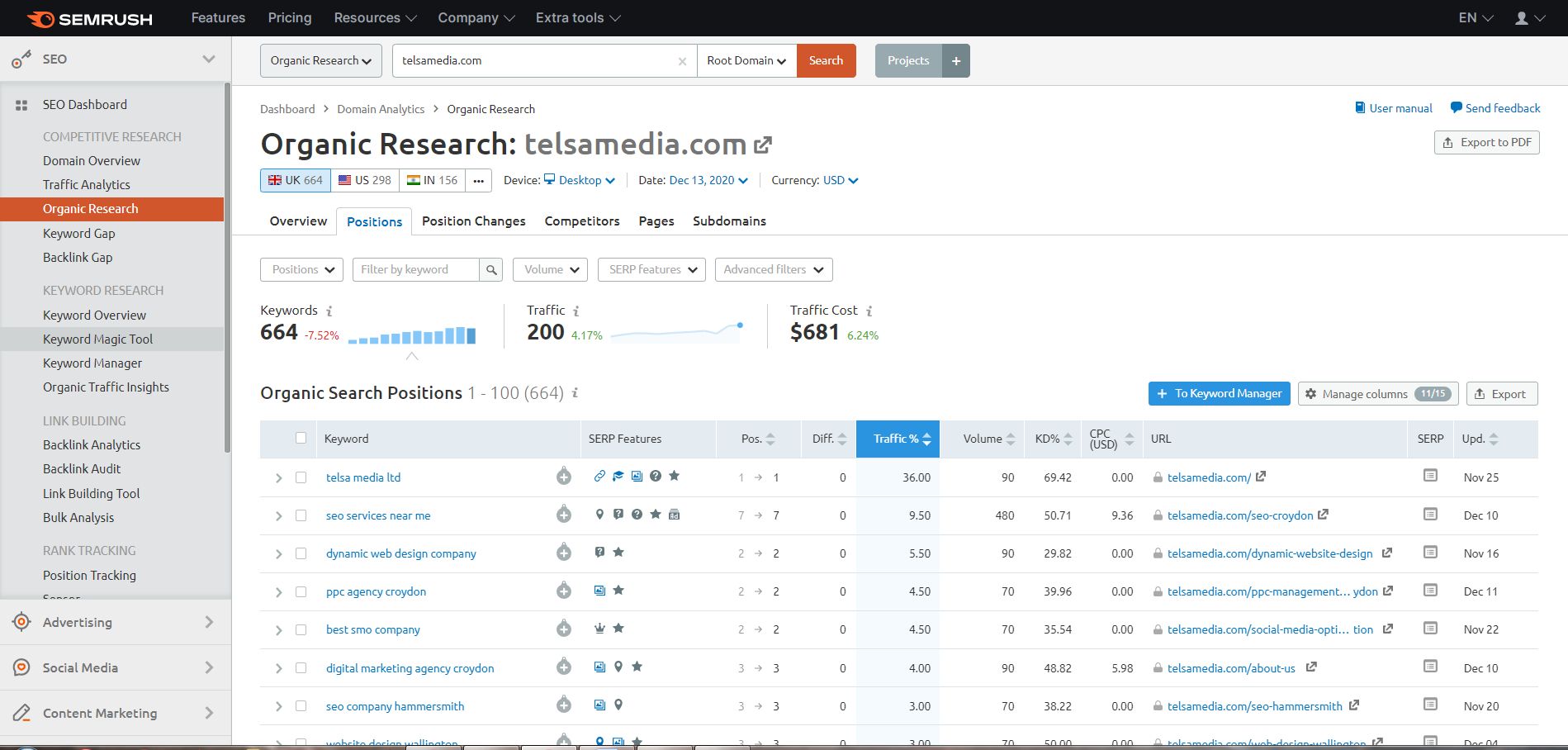Click local pack pin icon for seo services near me
The height and width of the screenshot is (750, 1568).
599,515
